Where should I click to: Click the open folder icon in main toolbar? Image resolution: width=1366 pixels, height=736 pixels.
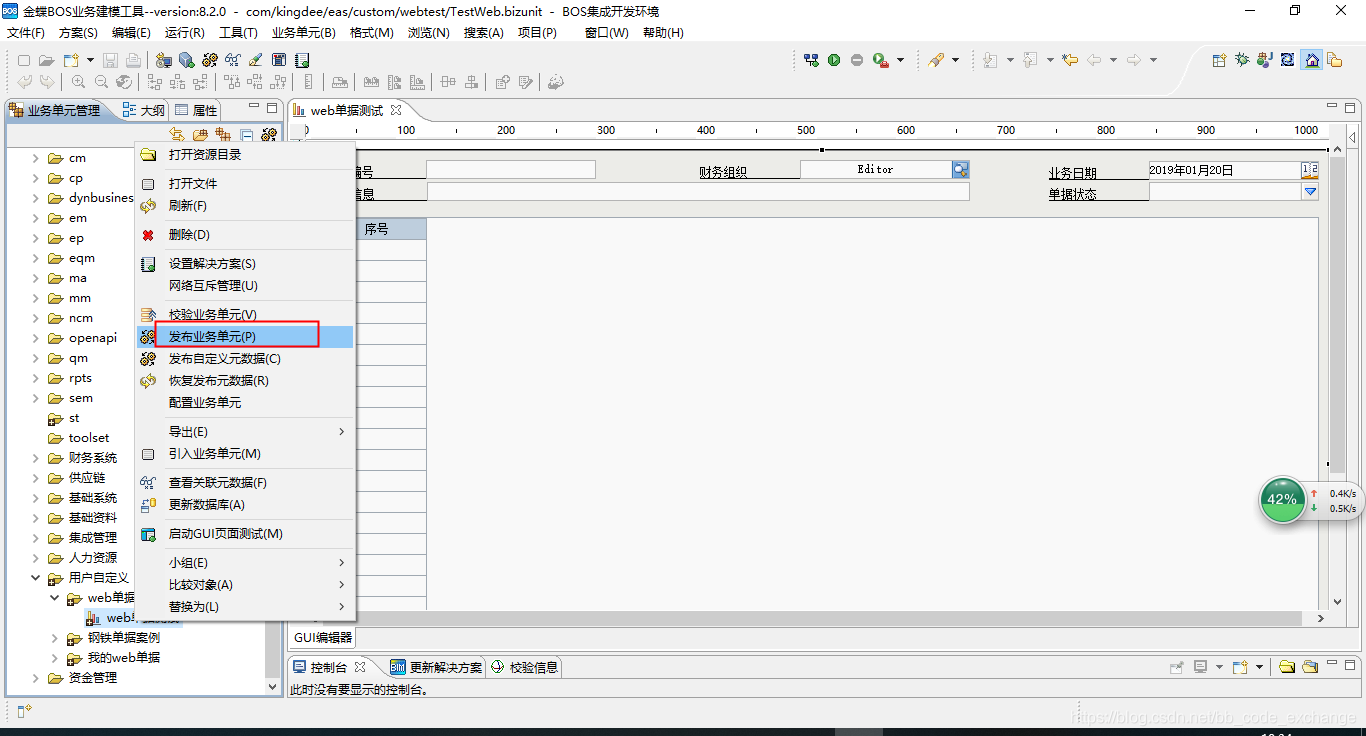coord(46,60)
